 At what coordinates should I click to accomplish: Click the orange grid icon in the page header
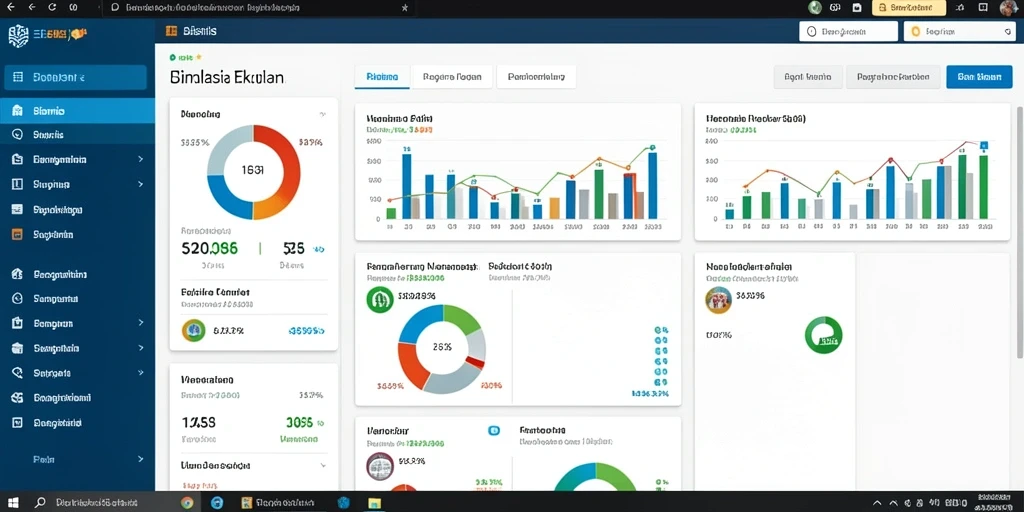click(172, 31)
